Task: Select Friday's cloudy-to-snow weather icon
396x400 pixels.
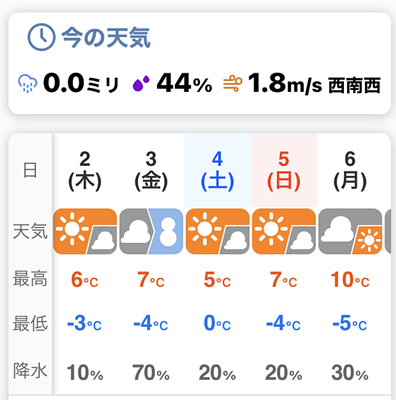Action: (151, 231)
